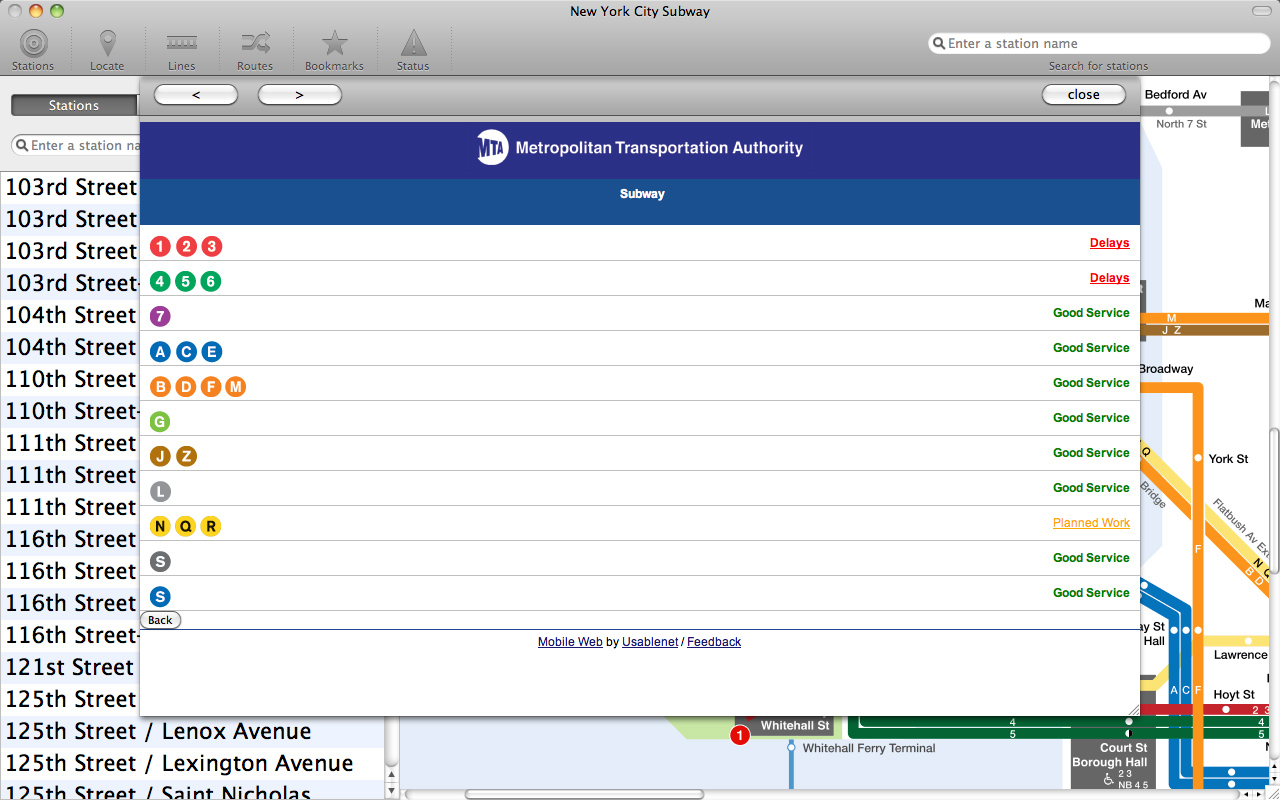
Task: Close the status sheet with close button
Action: [1084, 95]
